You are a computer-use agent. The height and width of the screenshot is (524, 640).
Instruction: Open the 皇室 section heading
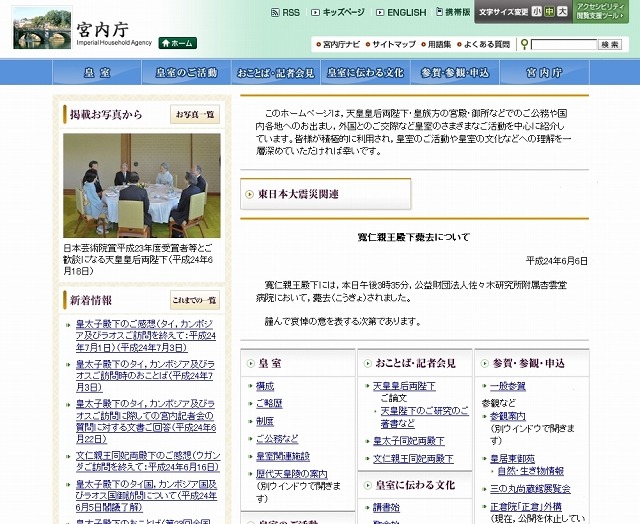tap(269, 363)
